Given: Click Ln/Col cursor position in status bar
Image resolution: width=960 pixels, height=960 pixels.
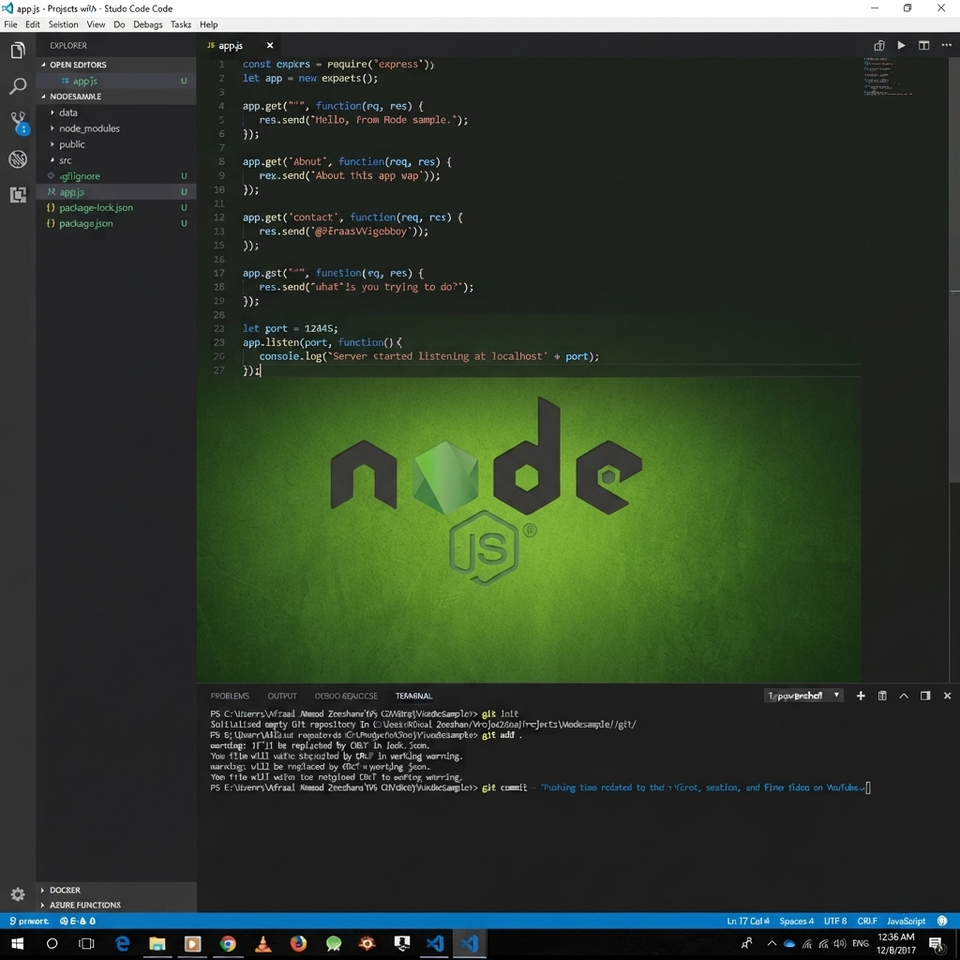Looking at the screenshot, I should point(748,921).
